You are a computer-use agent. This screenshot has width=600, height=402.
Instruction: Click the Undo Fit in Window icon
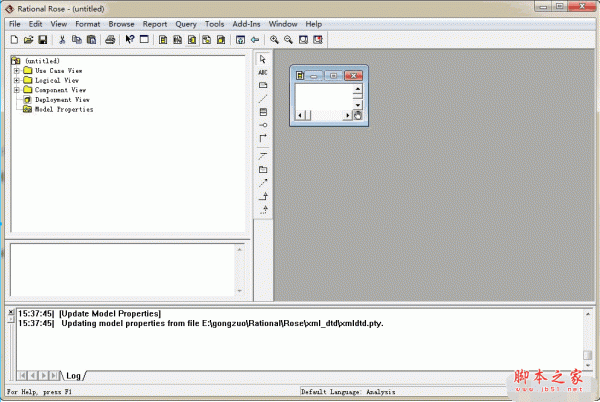pyautogui.click(x=318, y=39)
